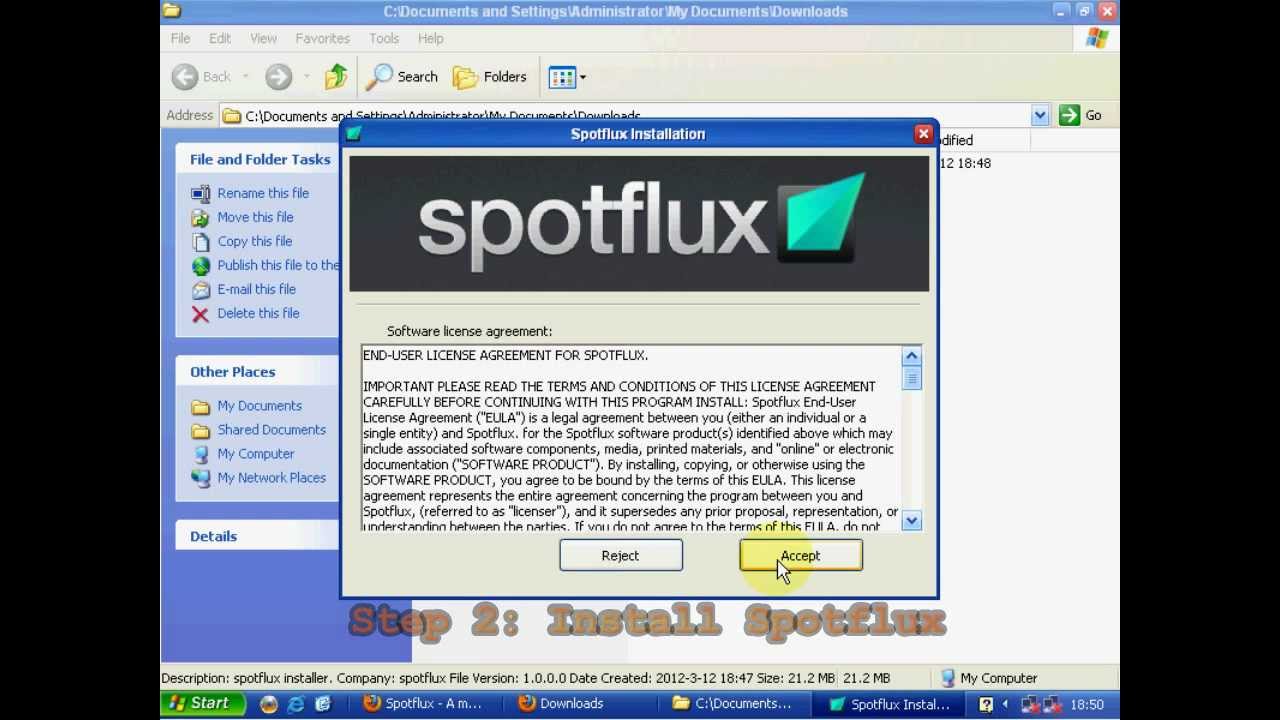Image resolution: width=1280 pixels, height=720 pixels.
Task: Click the Details panel header
Action: point(257,537)
